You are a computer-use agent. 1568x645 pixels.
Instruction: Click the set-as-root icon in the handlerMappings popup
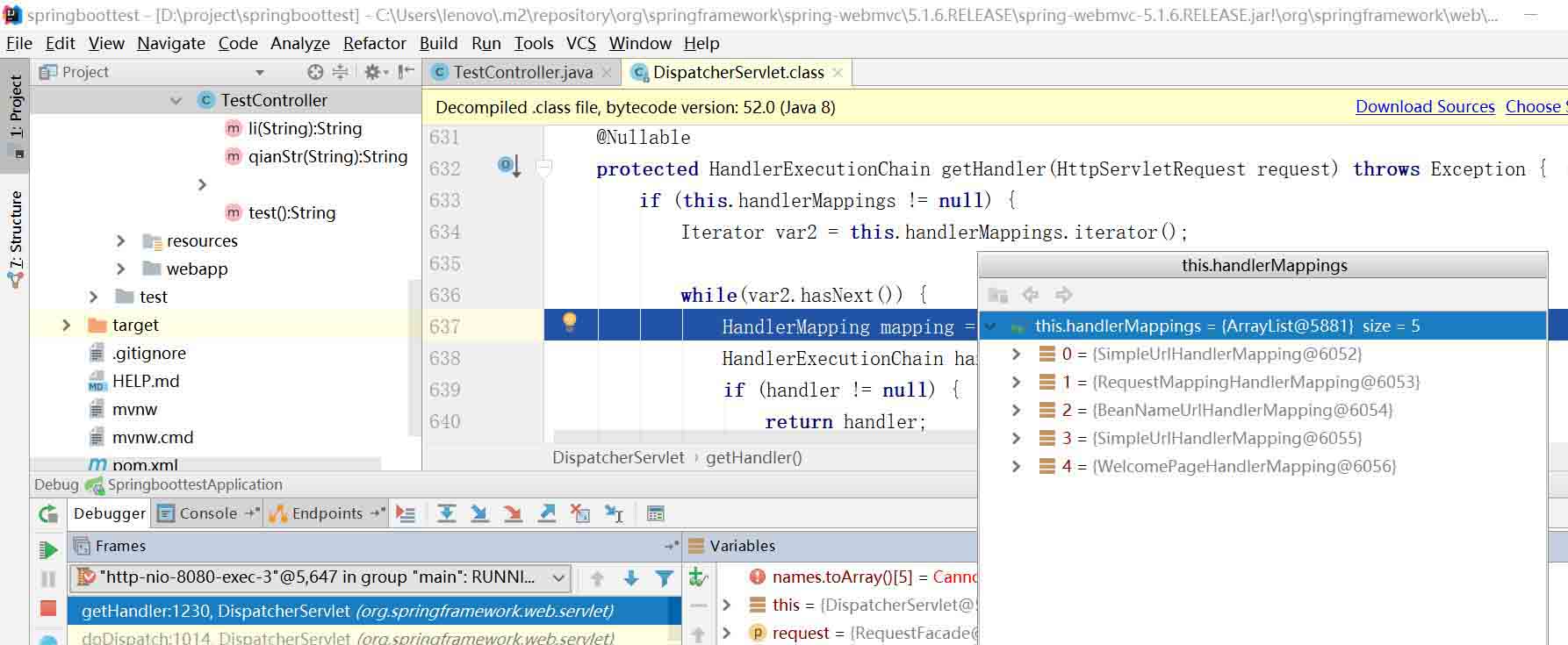pos(997,295)
